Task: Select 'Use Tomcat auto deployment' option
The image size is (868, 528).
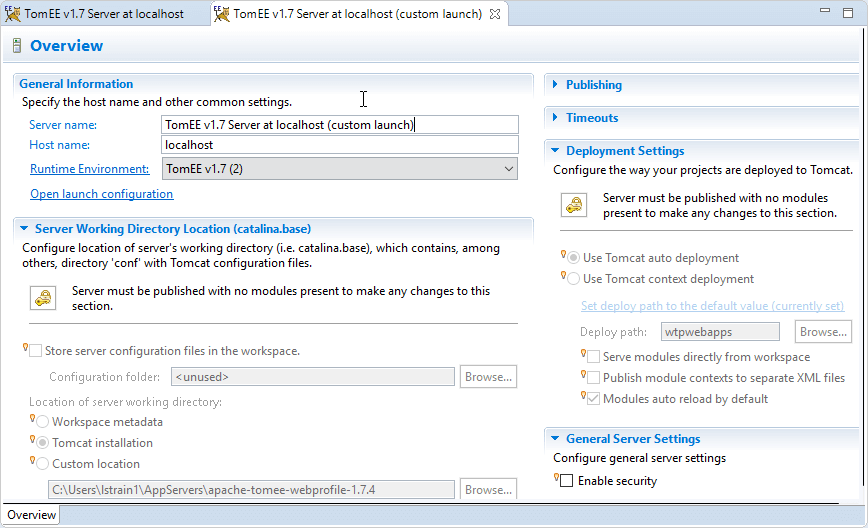Action: 574,258
